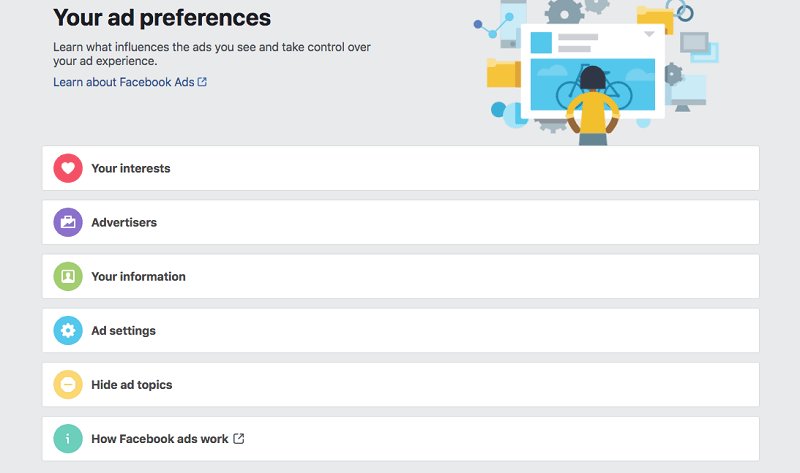Click the Your ad preferences heading

(162, 18)
